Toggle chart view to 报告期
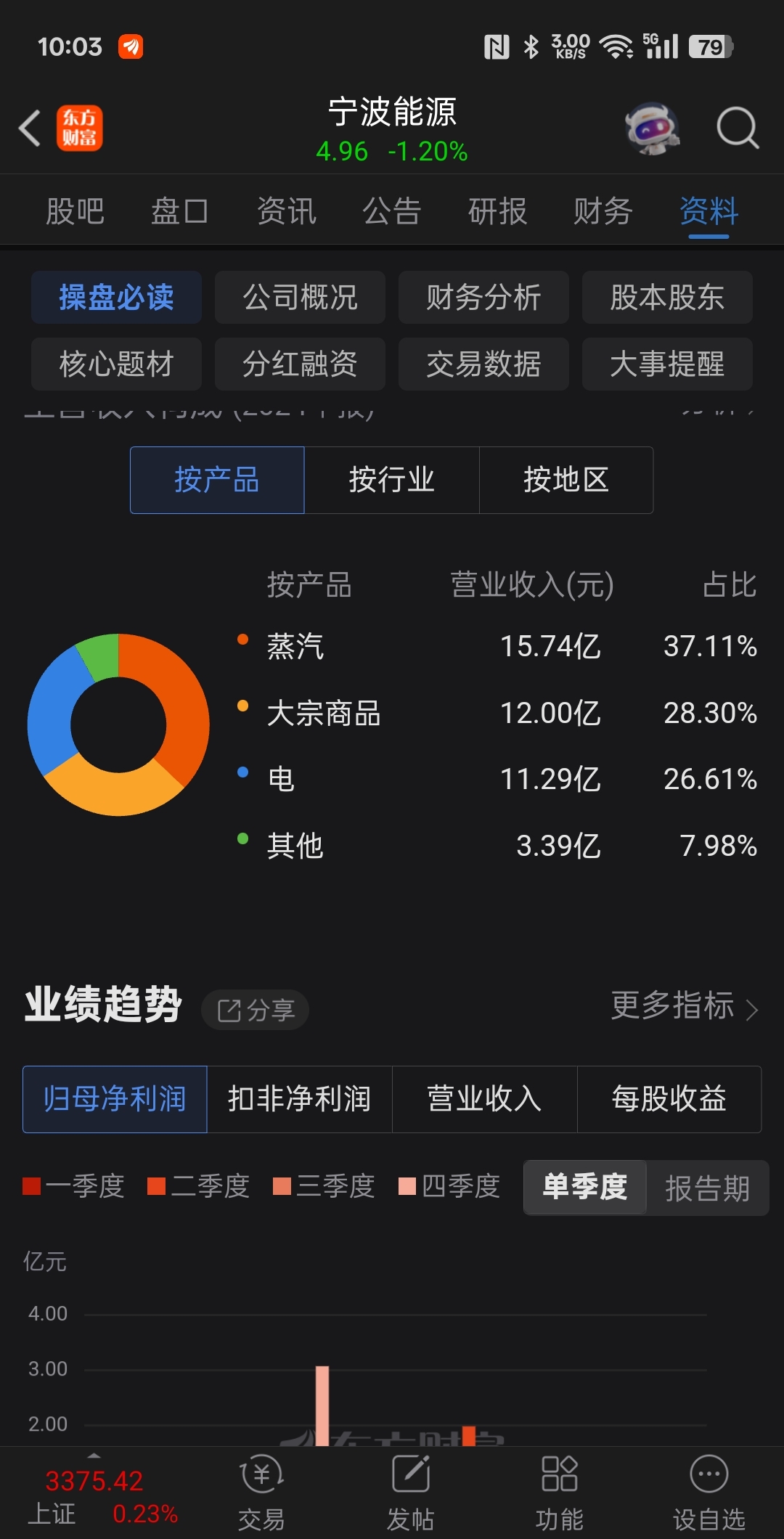This screenshot has height=1539, width=784. (708, 1188)
